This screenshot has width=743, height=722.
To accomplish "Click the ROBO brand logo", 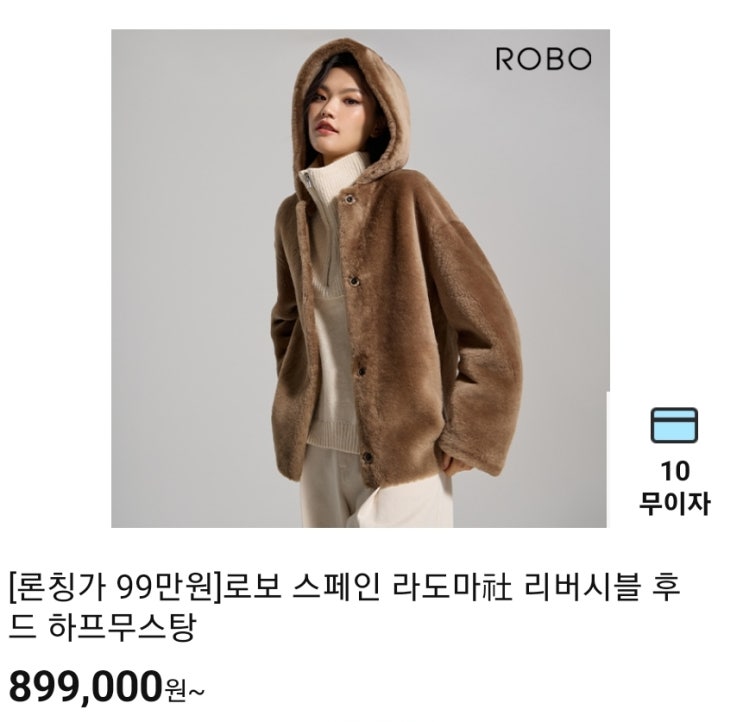I will click(544, 59).
